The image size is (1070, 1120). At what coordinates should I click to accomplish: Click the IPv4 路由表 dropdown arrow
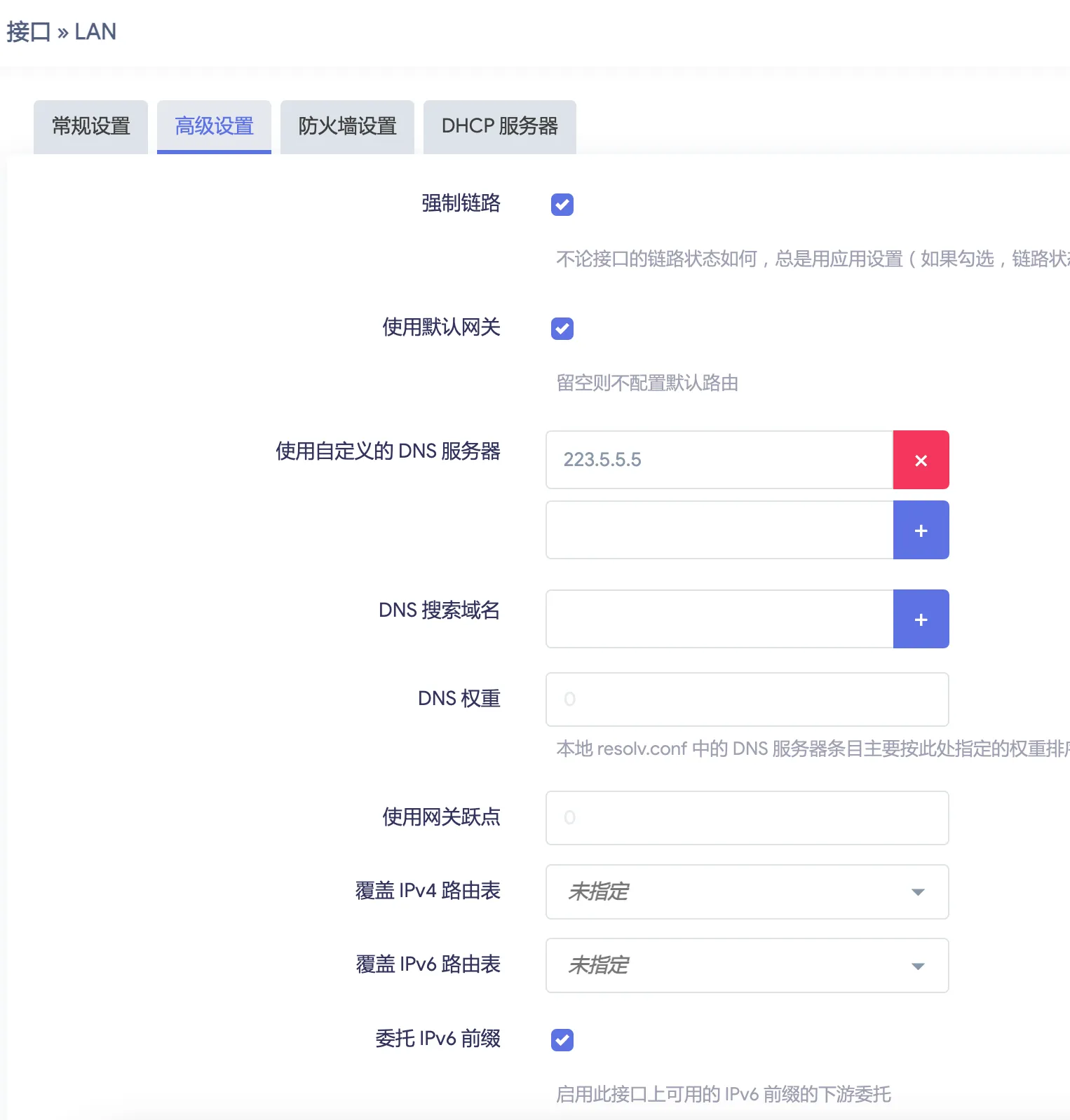917,892
